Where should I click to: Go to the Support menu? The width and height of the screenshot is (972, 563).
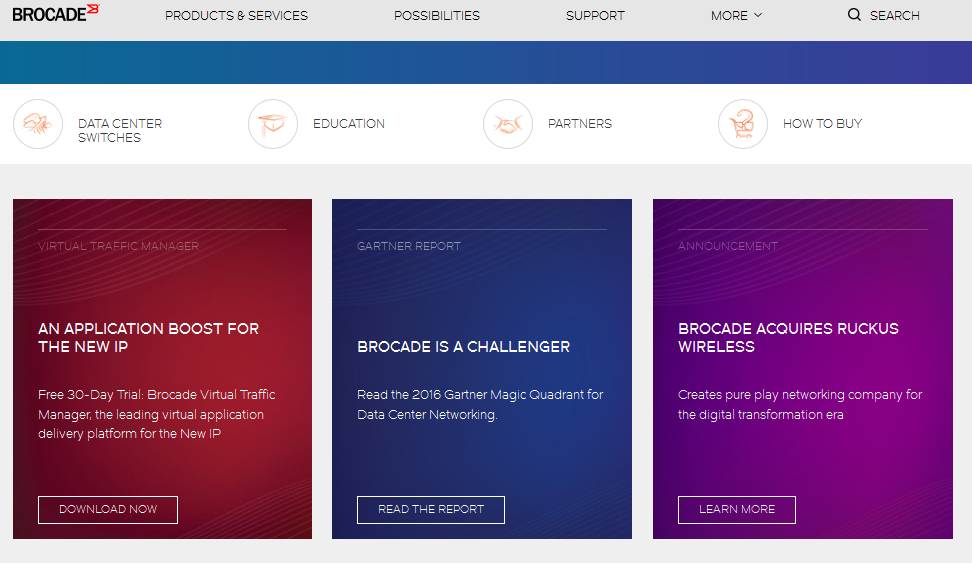pos(595,16)
